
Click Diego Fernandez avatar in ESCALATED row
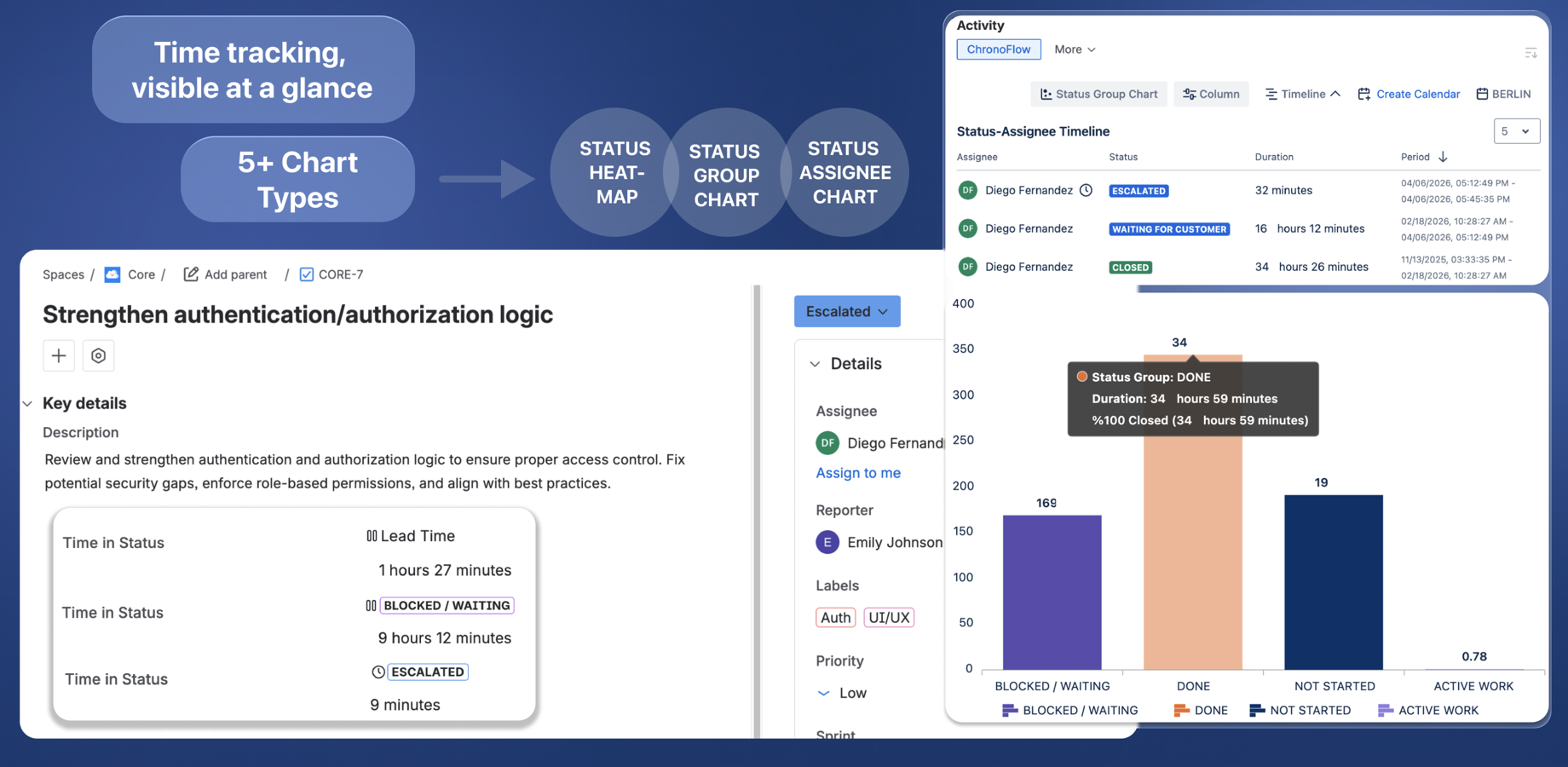(x=967, y=190)
